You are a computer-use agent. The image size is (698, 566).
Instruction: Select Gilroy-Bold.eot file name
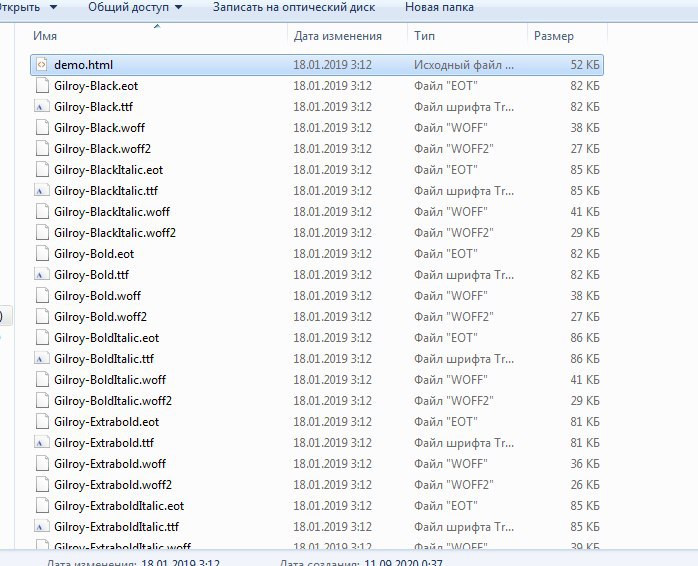tap(94, 254)
